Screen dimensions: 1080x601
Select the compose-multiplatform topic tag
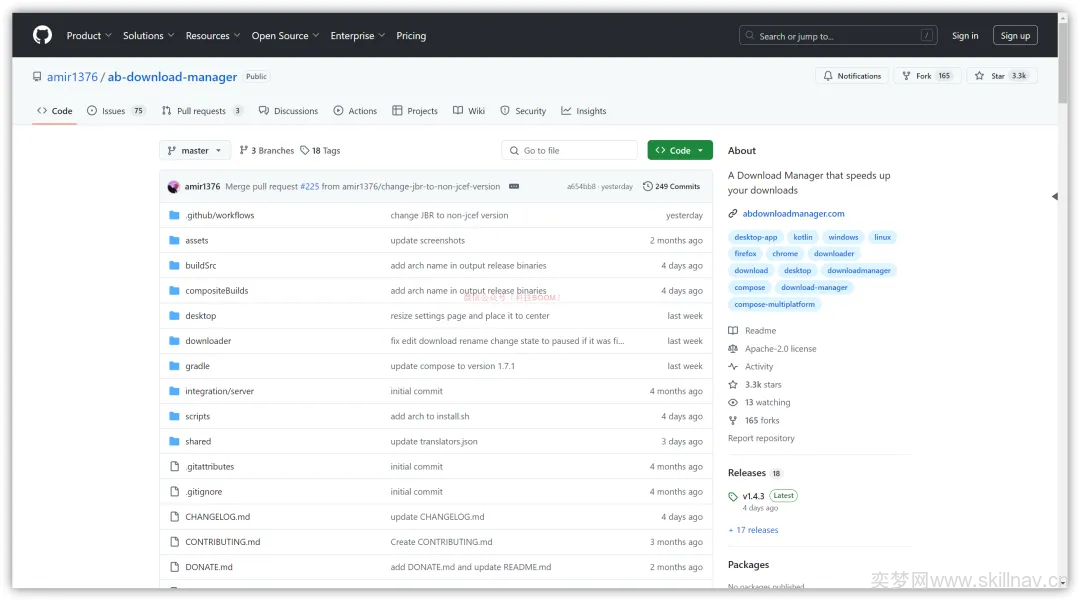774,304
